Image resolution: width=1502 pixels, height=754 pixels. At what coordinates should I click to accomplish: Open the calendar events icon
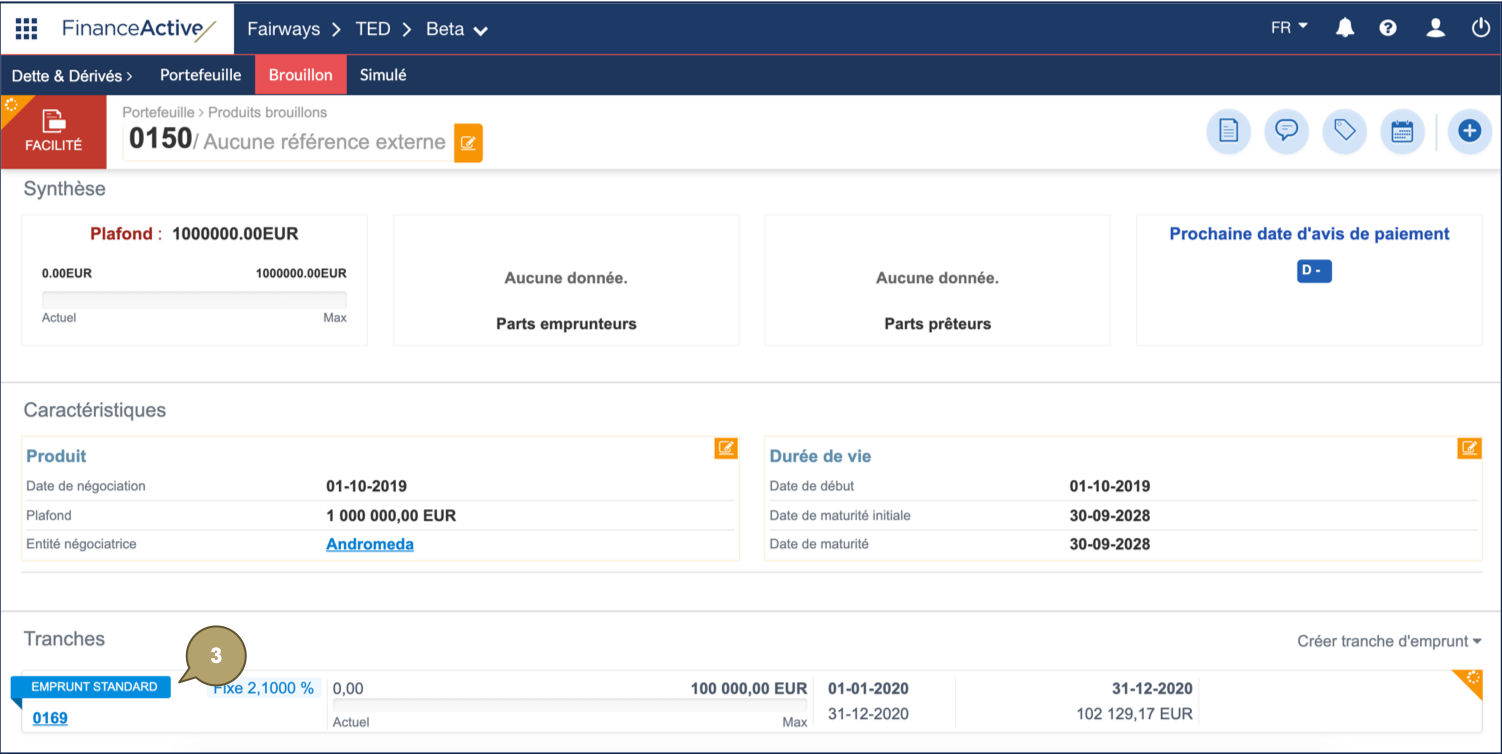click(x=1402, y=131)
